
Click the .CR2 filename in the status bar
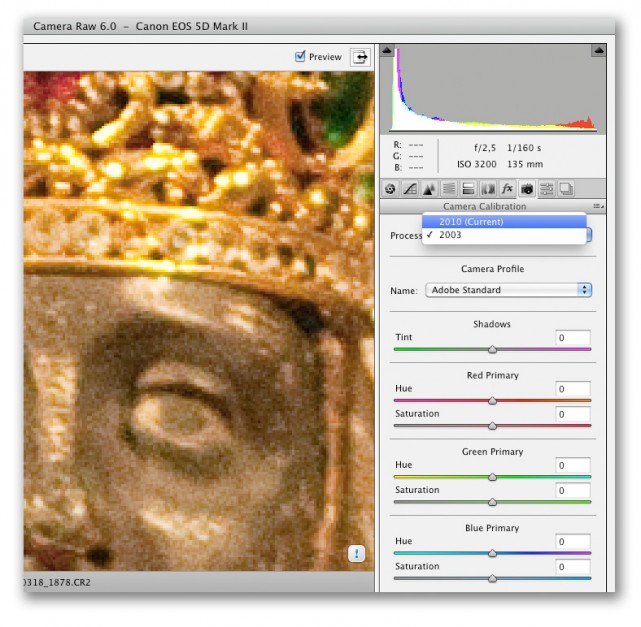tap(57, 582)
